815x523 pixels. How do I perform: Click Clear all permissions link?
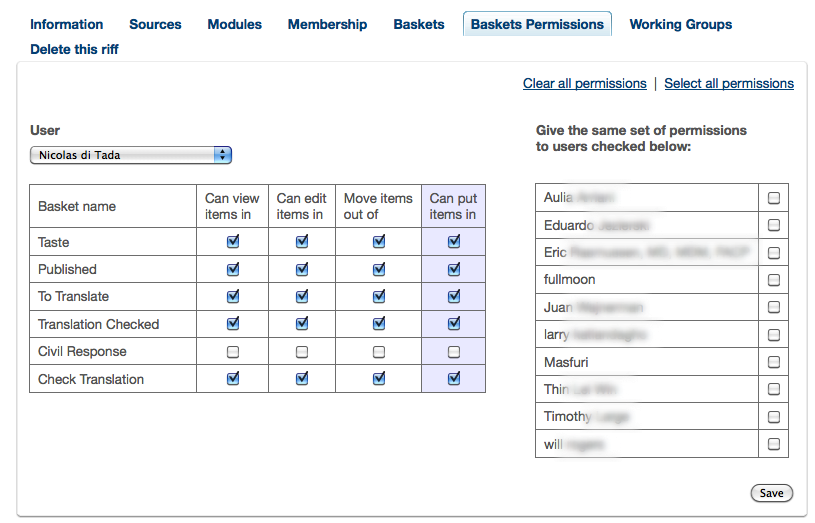coord(584,84)
